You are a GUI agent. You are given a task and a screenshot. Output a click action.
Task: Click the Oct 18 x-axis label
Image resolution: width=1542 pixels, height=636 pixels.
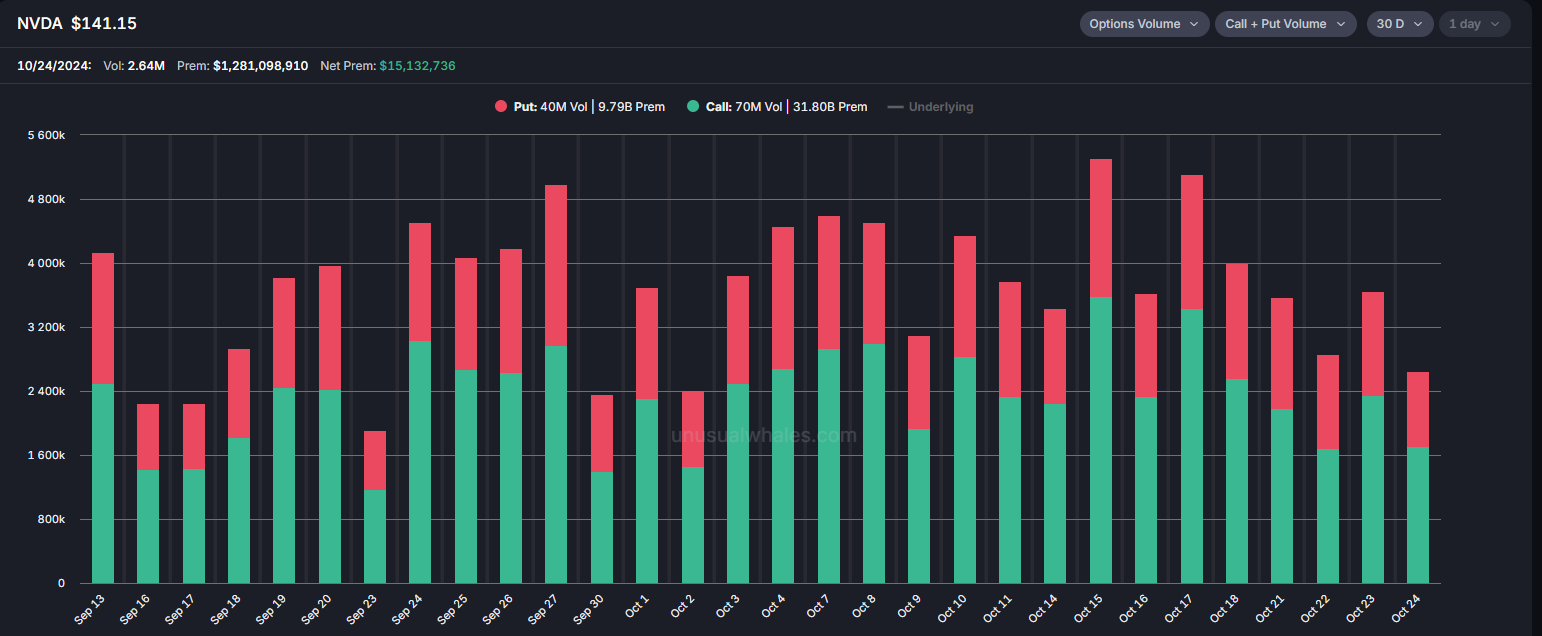tap(1224, 608)
